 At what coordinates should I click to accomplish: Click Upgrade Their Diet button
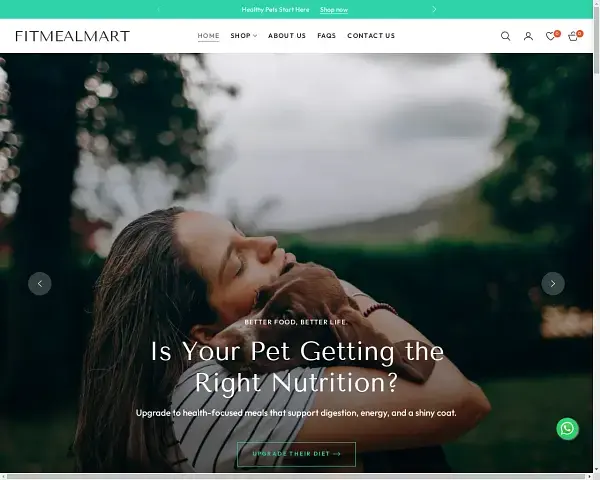296,454
